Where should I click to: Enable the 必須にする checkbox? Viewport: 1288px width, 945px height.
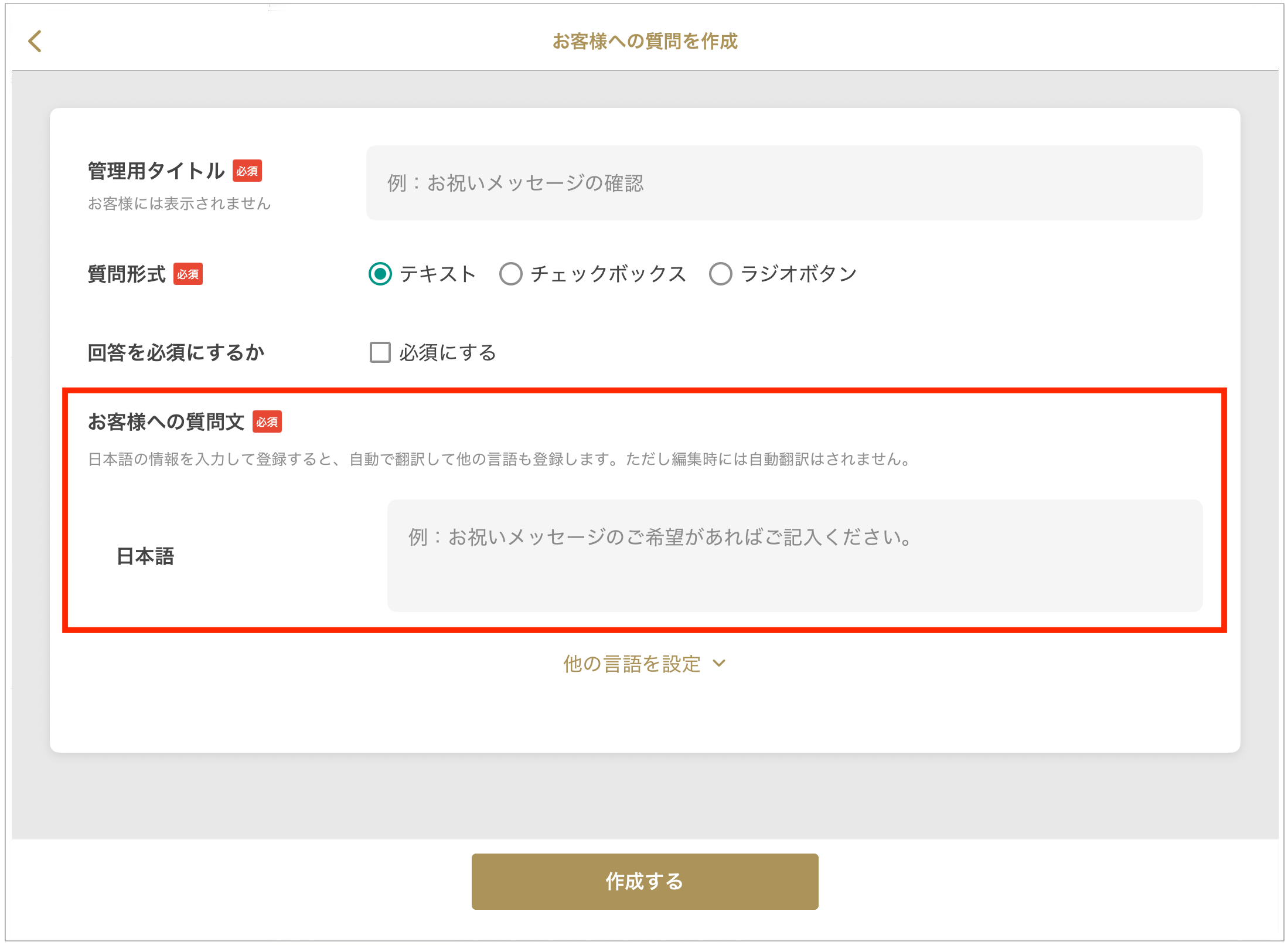pos(380,352)
